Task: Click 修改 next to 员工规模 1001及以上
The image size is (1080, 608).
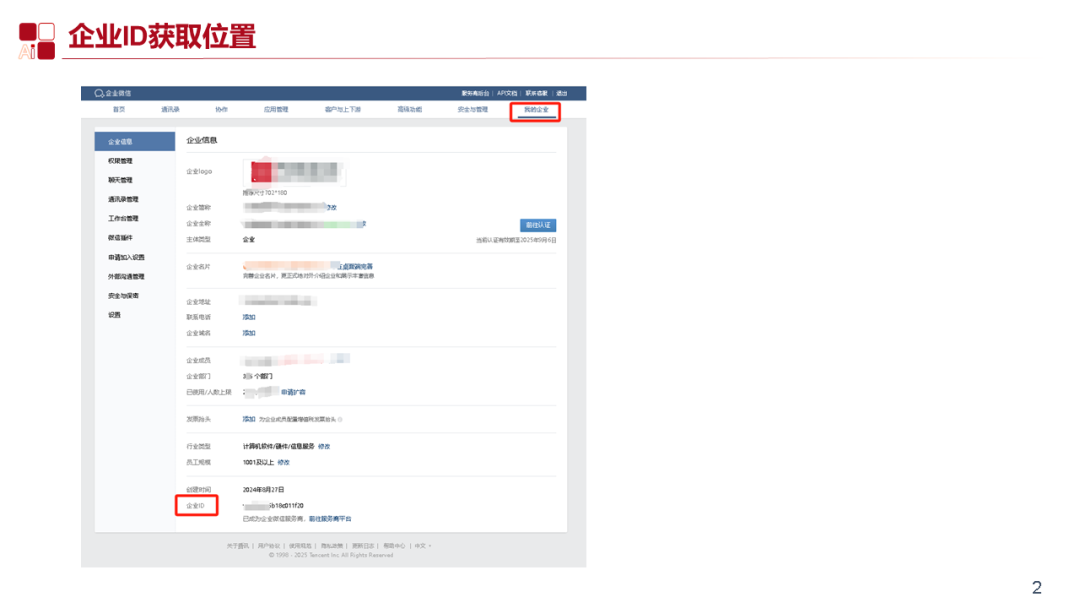Action: pyautogui.click(x=283, y=463)
